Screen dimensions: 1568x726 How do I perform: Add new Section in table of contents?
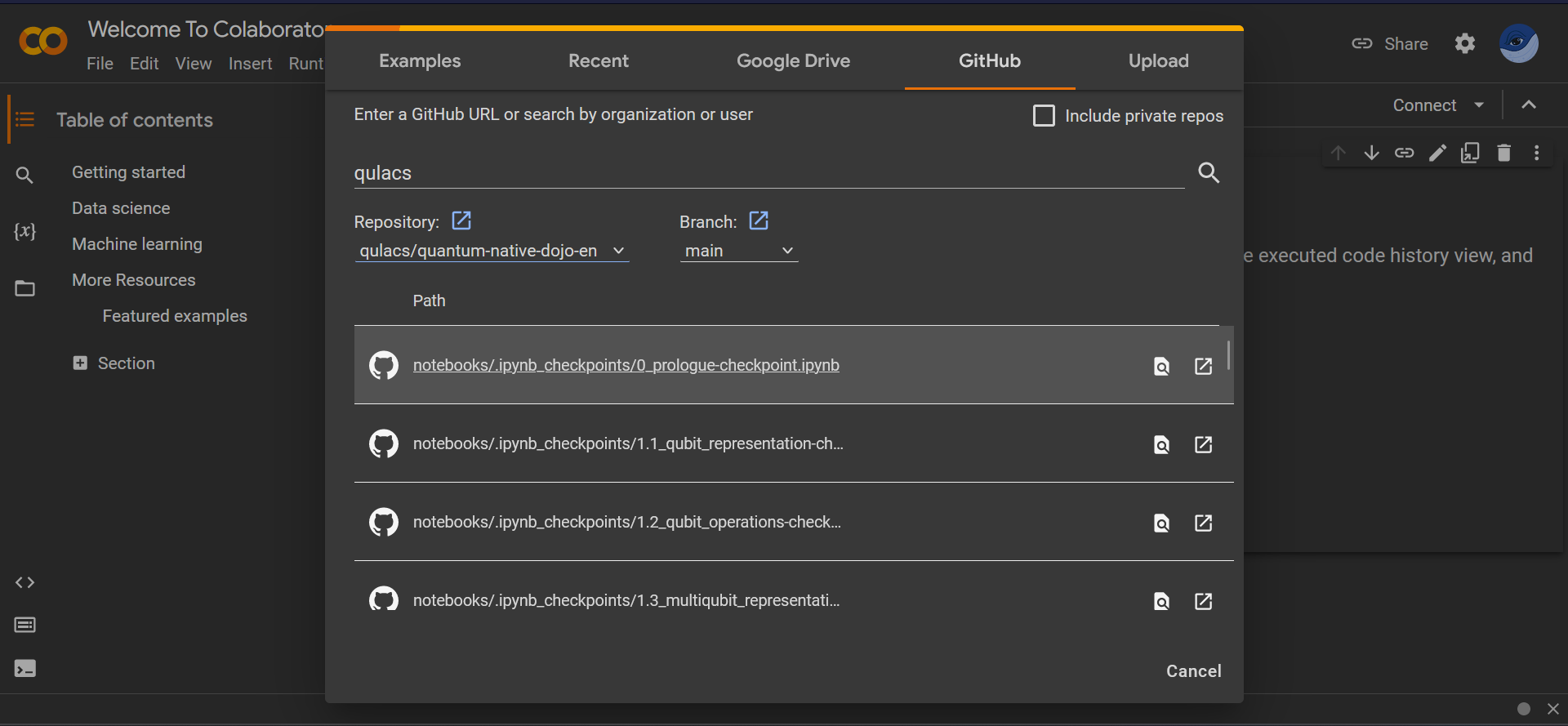tap(114, 363)
